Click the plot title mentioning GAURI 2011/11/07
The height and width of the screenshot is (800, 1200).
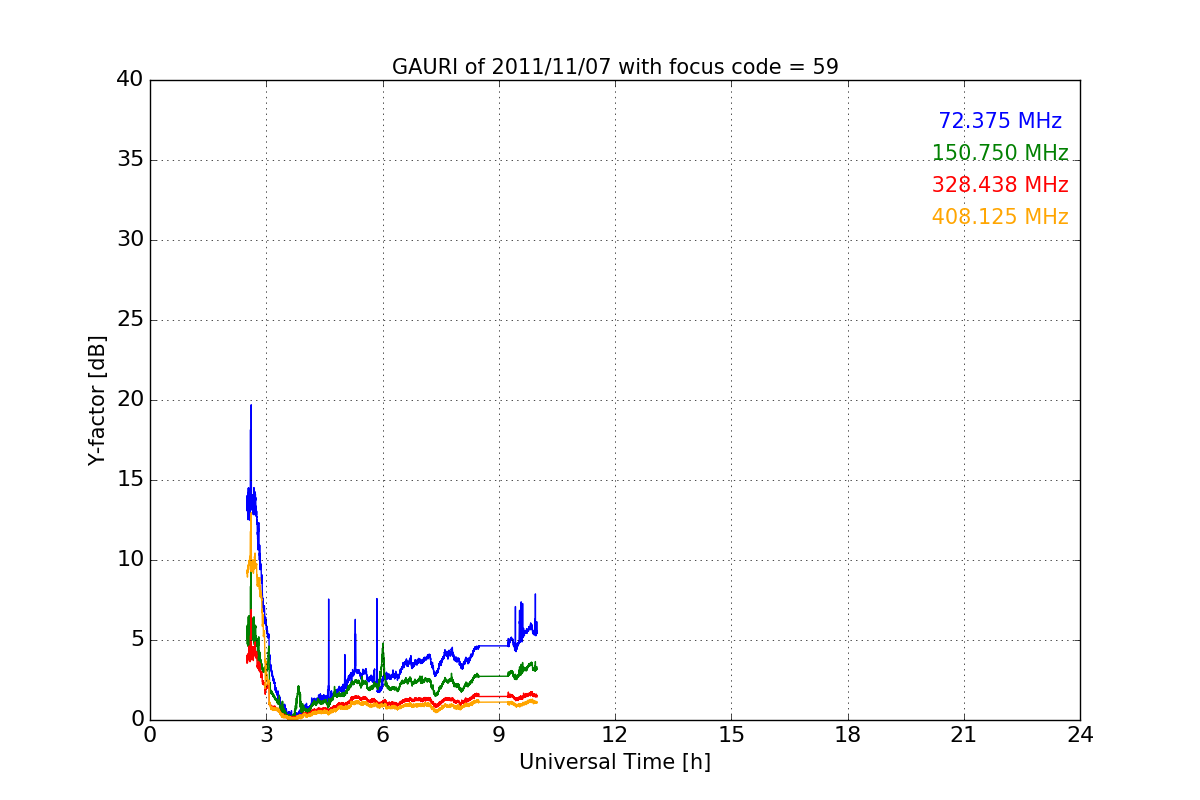(x=615, y=67)
